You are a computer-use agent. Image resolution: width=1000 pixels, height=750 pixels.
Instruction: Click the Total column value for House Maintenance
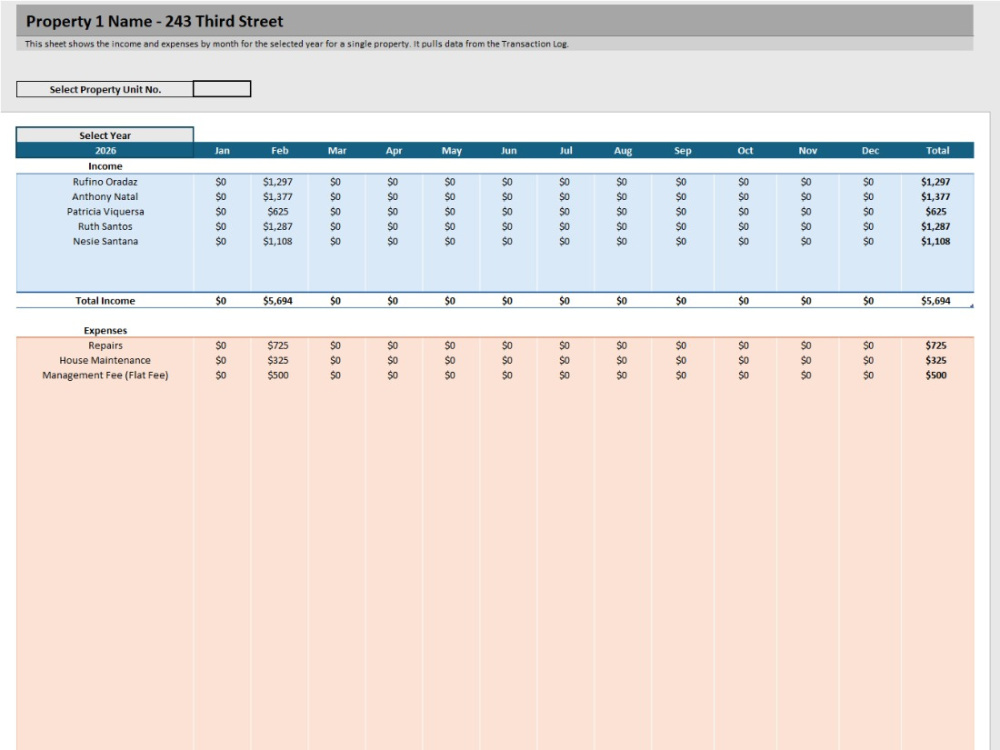click(936, 360)
